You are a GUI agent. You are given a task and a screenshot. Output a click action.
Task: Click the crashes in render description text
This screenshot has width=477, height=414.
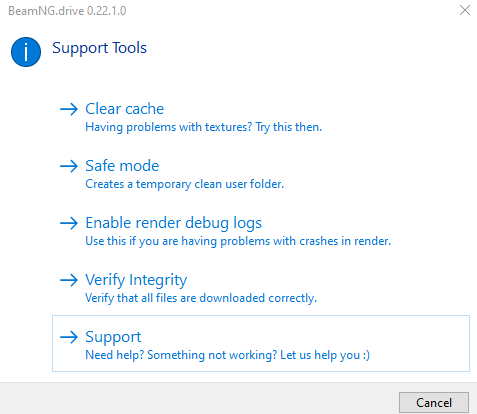(238, 241)
